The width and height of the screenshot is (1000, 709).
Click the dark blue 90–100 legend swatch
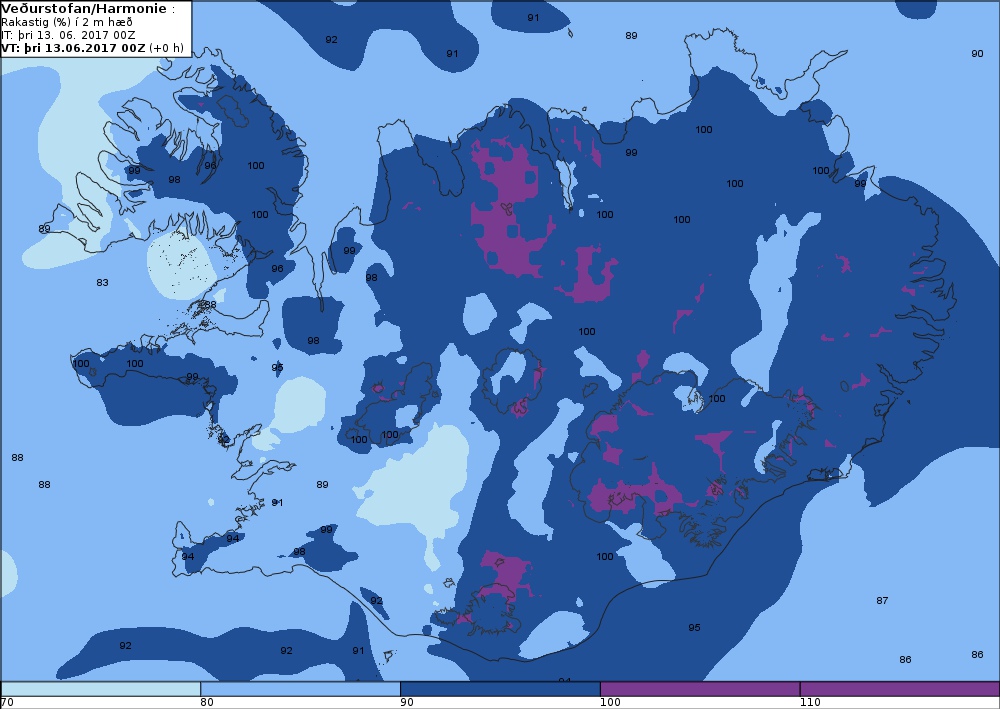tap(500, 689)
